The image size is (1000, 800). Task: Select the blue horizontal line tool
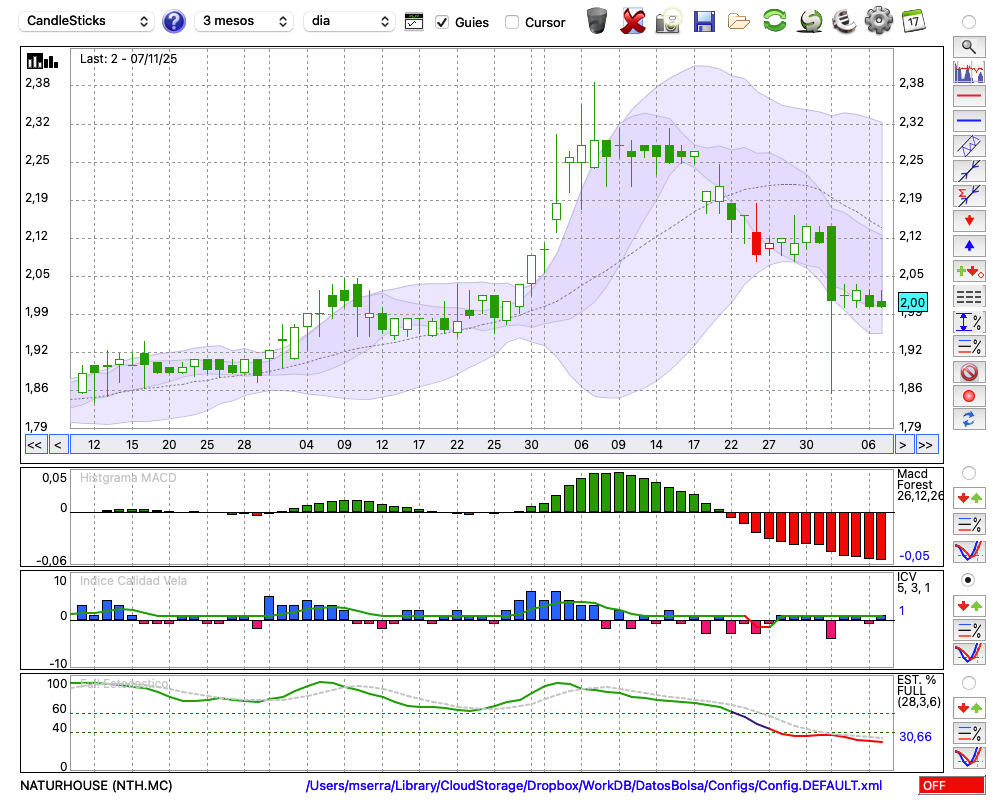[x=969, y=121]
